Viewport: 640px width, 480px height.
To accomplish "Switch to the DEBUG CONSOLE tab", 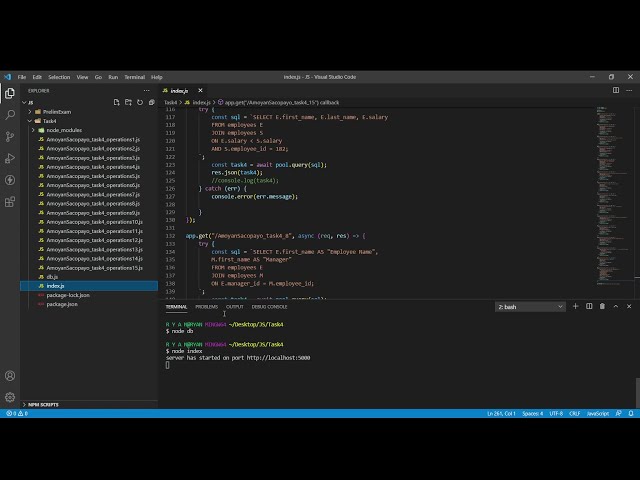I will (x=269, y=307).
